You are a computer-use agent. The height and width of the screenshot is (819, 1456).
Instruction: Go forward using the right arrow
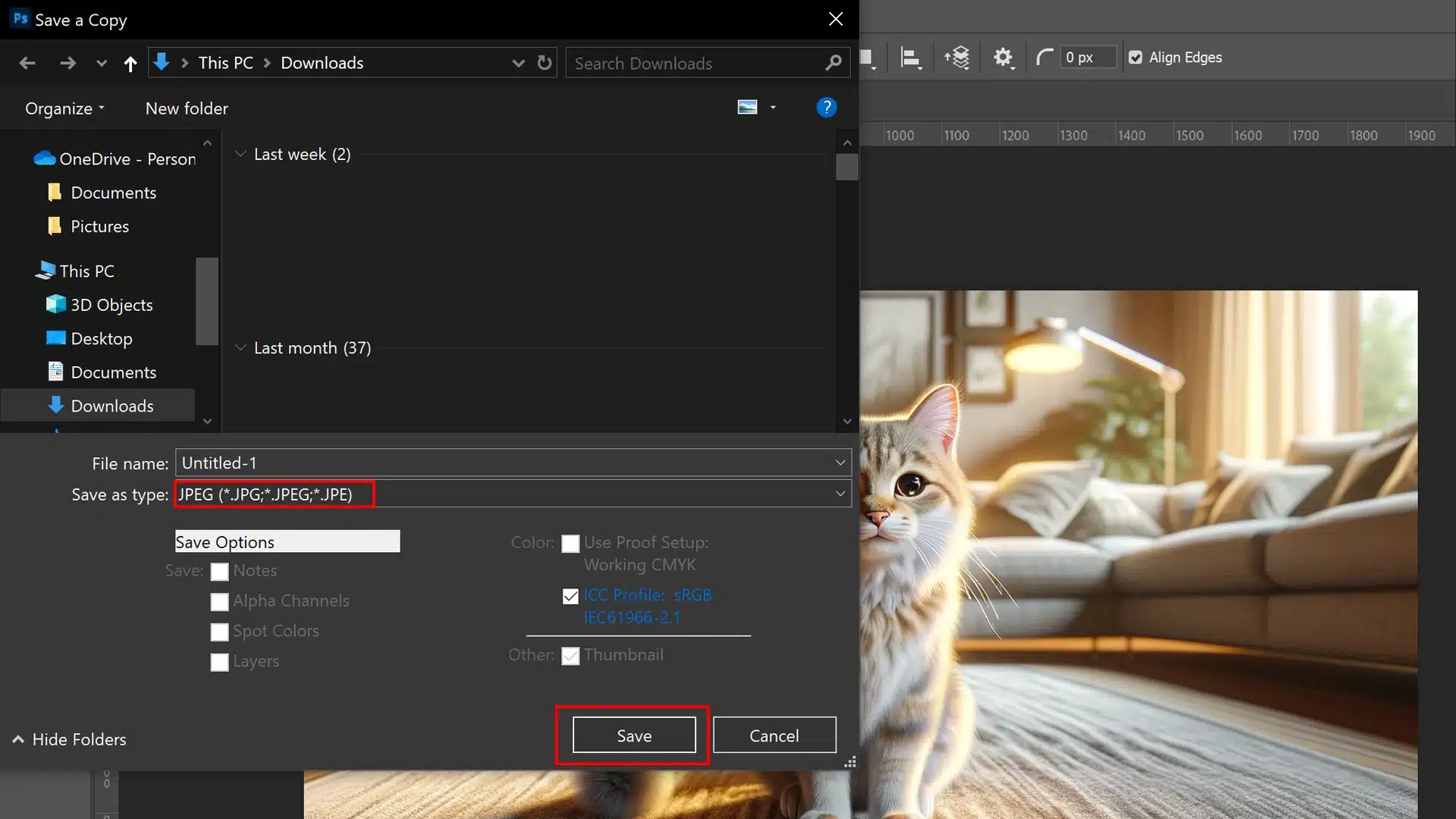[x=67, y=63]
